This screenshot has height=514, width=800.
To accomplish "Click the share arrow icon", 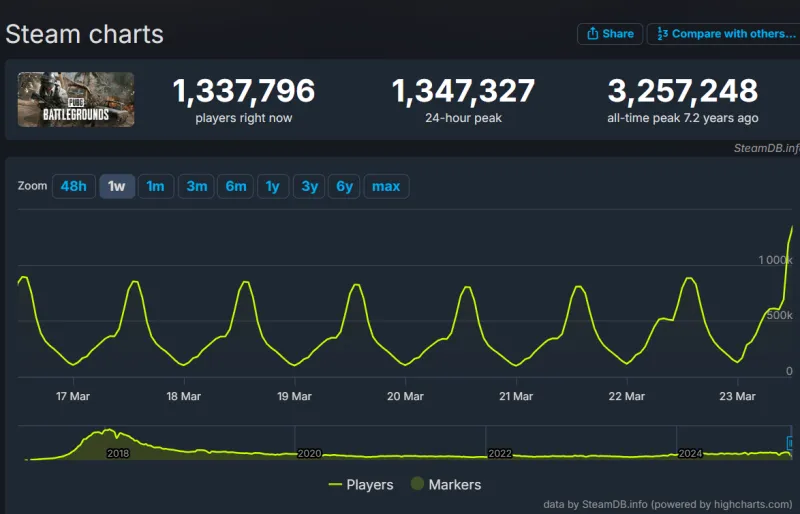I will 592,34.
